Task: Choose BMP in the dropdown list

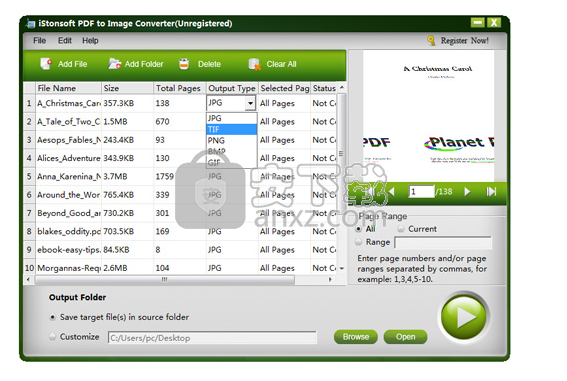Action: [231, 151]
